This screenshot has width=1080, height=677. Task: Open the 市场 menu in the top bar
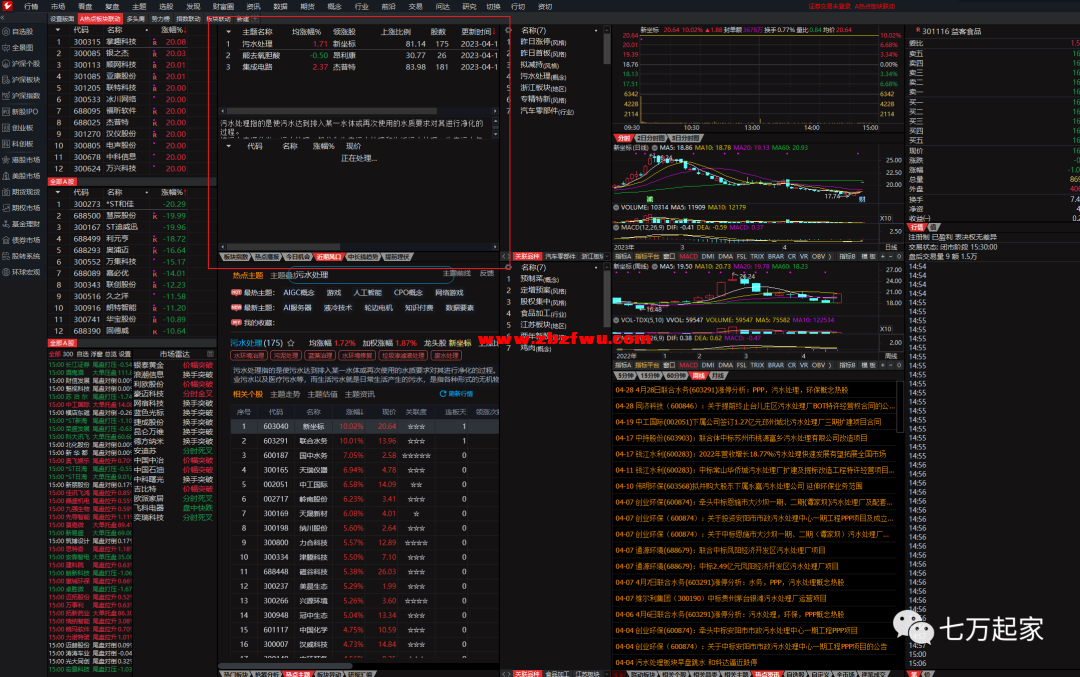click(x=59, y=6)
